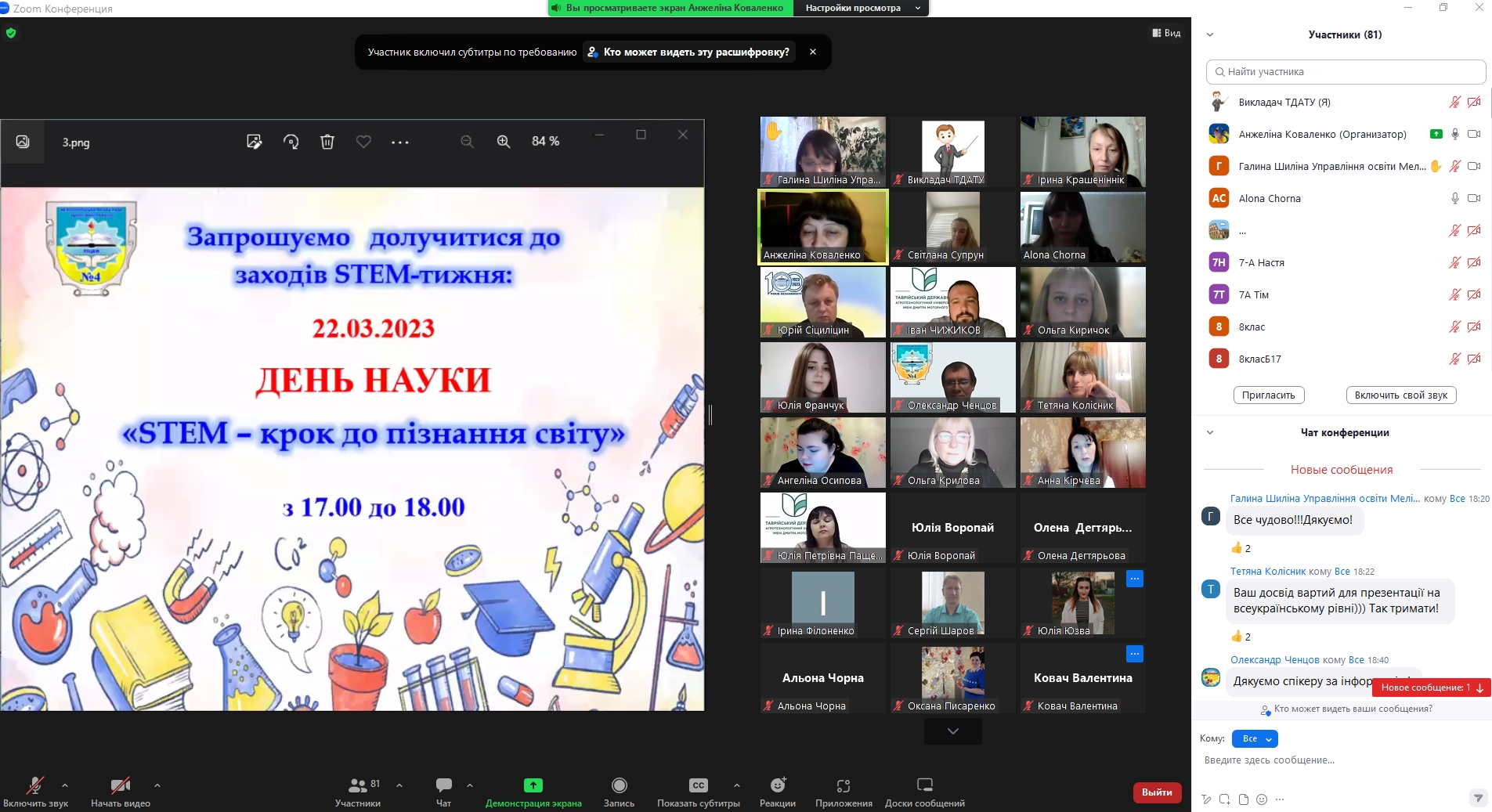Open Доски сообщений whiteboards
The height and width of the screenshot is (812, 1492).
(x=925, y=792)
